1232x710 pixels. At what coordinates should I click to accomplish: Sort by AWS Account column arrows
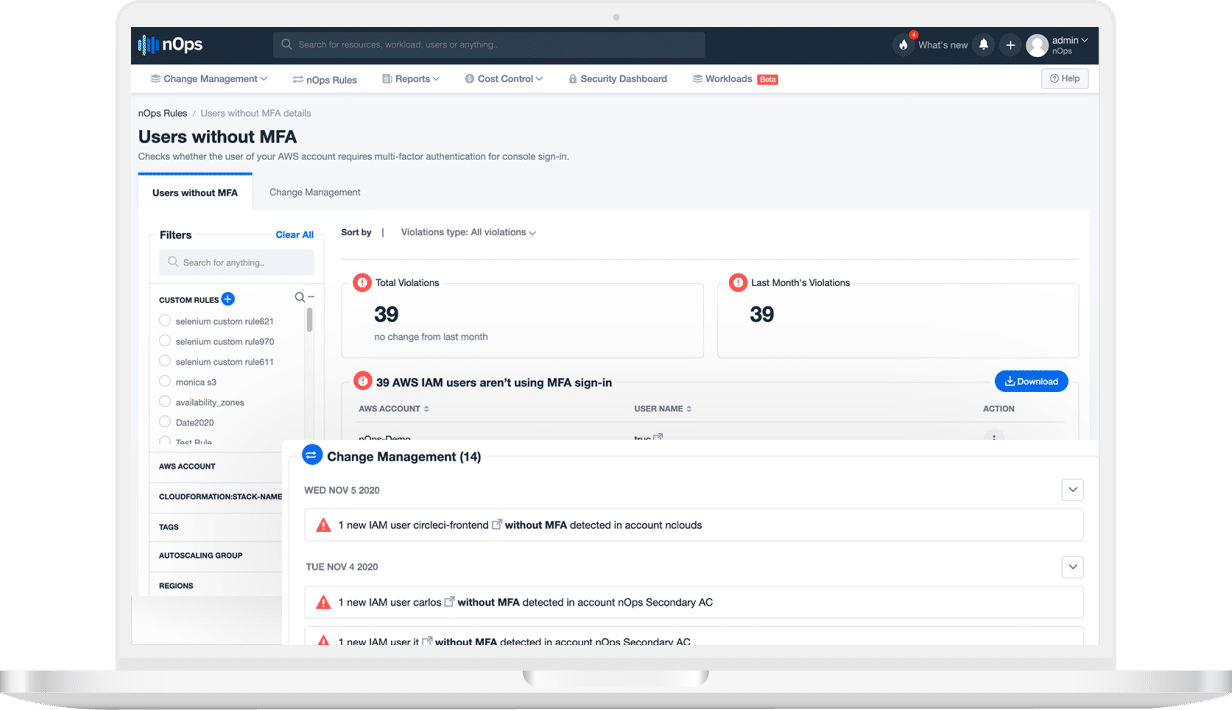click(426, 409)
